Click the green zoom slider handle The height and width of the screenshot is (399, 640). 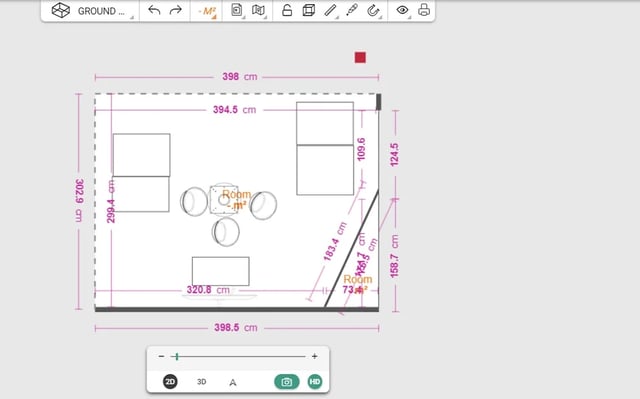coord(177,357)
